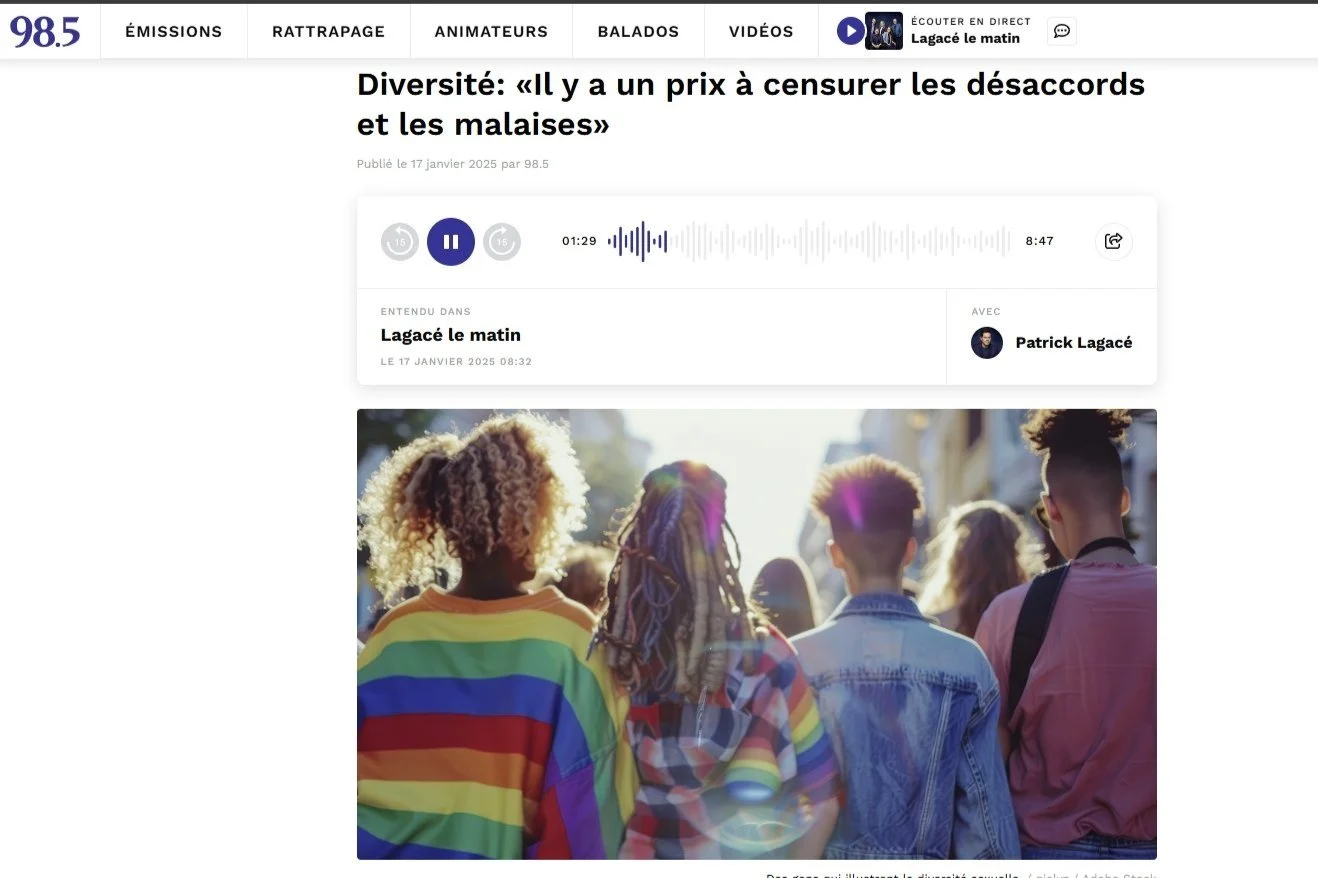Image resolution: width=1318 pixels, height=878 pixels.
Task: Click the 98.5 logo
Action: click(x=45, y=31)
